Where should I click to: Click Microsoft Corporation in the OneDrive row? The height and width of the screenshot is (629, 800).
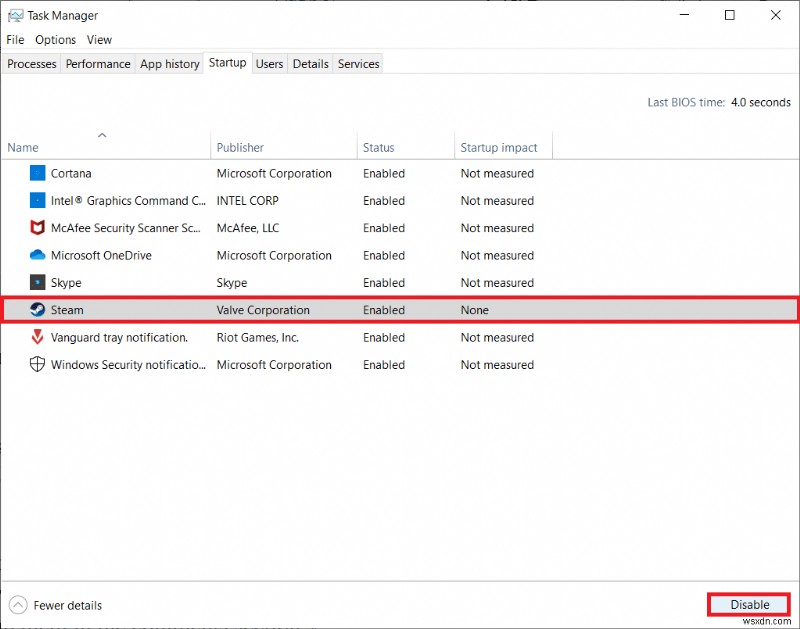pyautogui.click(x=274, y=255)
